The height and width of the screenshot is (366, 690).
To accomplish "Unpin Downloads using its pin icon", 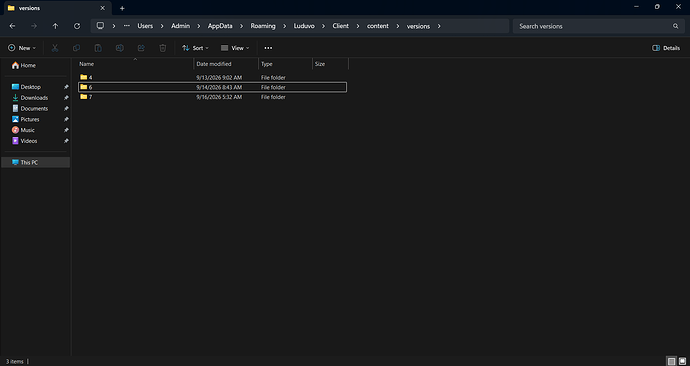I will 66,98.
